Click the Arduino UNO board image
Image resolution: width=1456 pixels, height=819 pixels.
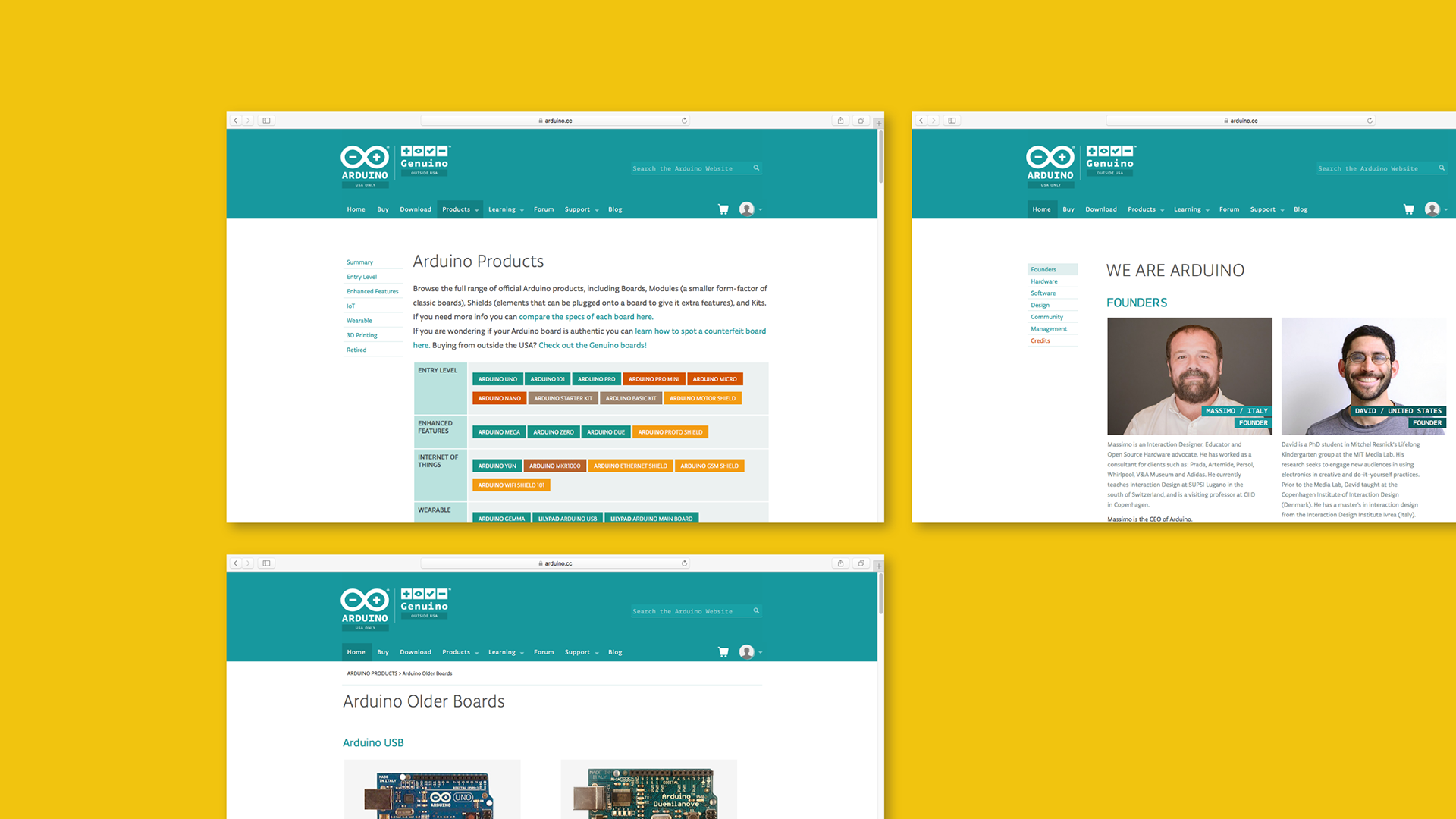pyautogui.click(x=432, y=789)
